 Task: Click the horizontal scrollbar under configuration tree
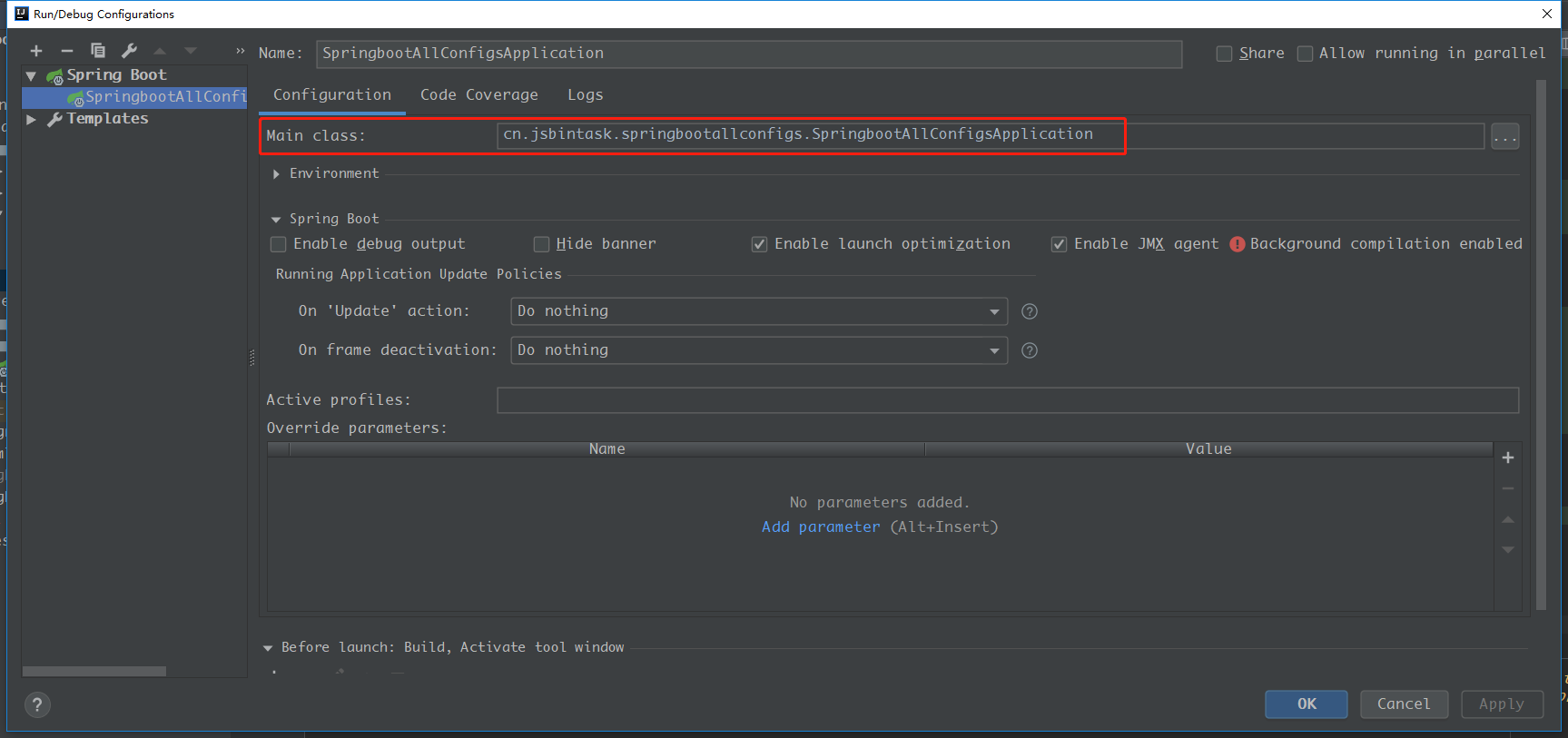[x=94, y=672]
